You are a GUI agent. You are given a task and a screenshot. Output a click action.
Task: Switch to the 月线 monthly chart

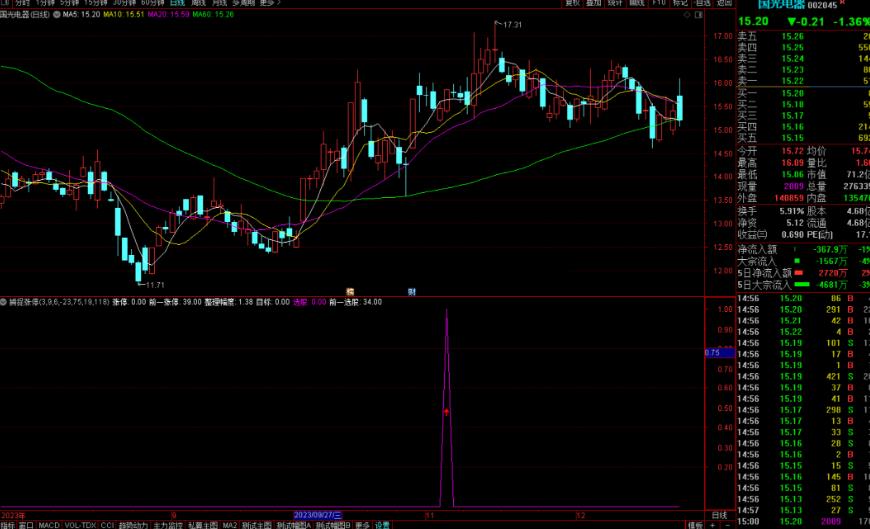tap(219, 3)
